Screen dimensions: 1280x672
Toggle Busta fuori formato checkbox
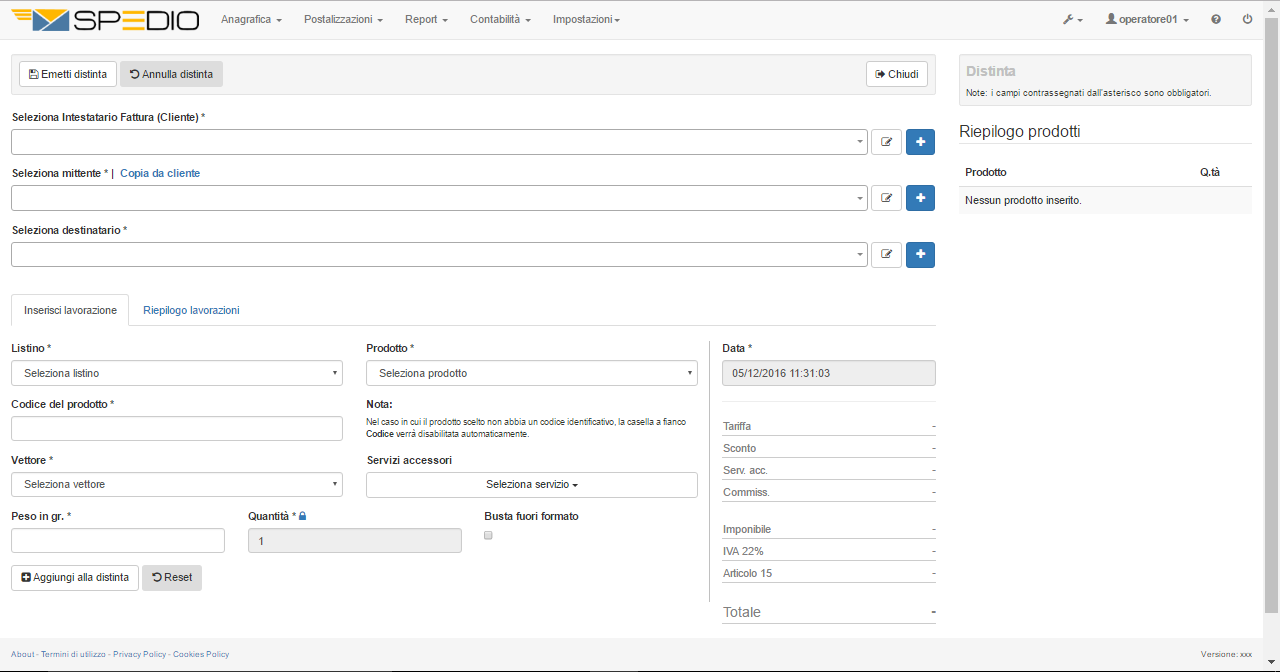click(x=488, y=535)
